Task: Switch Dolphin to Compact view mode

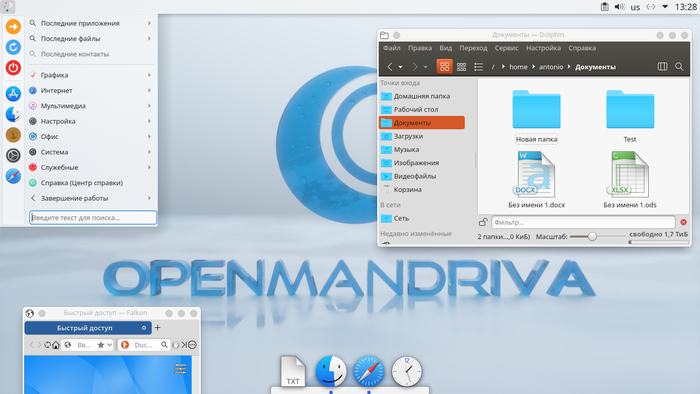Action: [461, 66]
